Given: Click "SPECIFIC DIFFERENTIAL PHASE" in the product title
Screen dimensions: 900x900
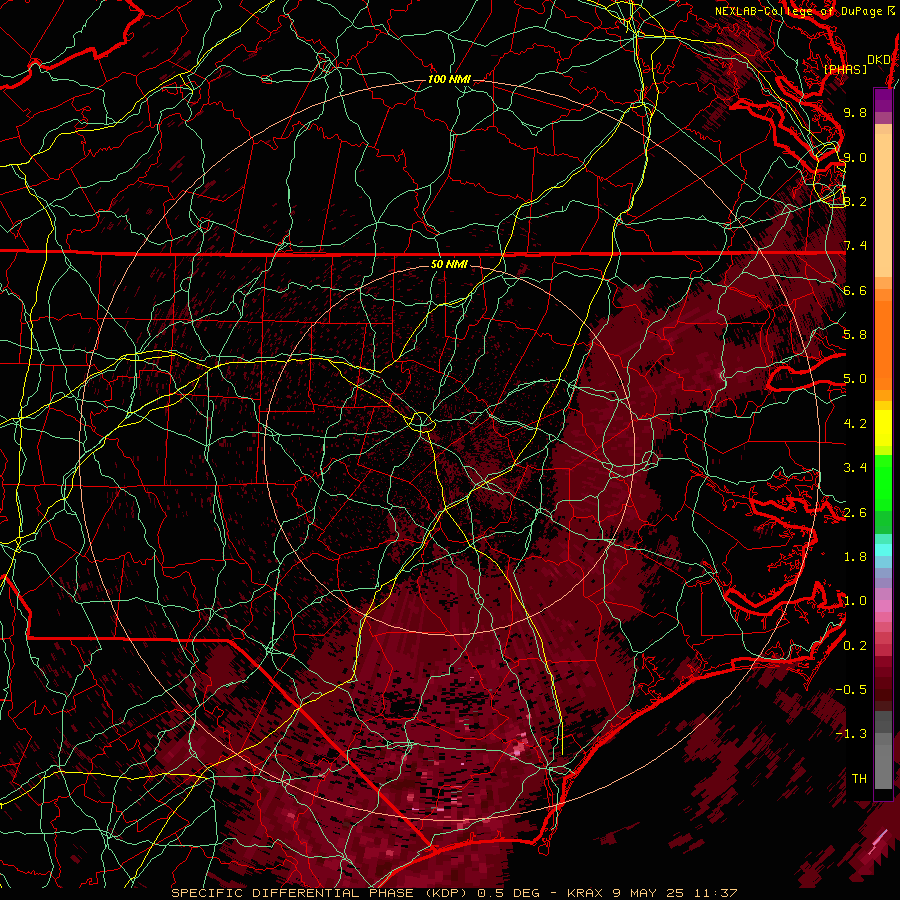Looking at the screenshot, I should tap(292, 893).
